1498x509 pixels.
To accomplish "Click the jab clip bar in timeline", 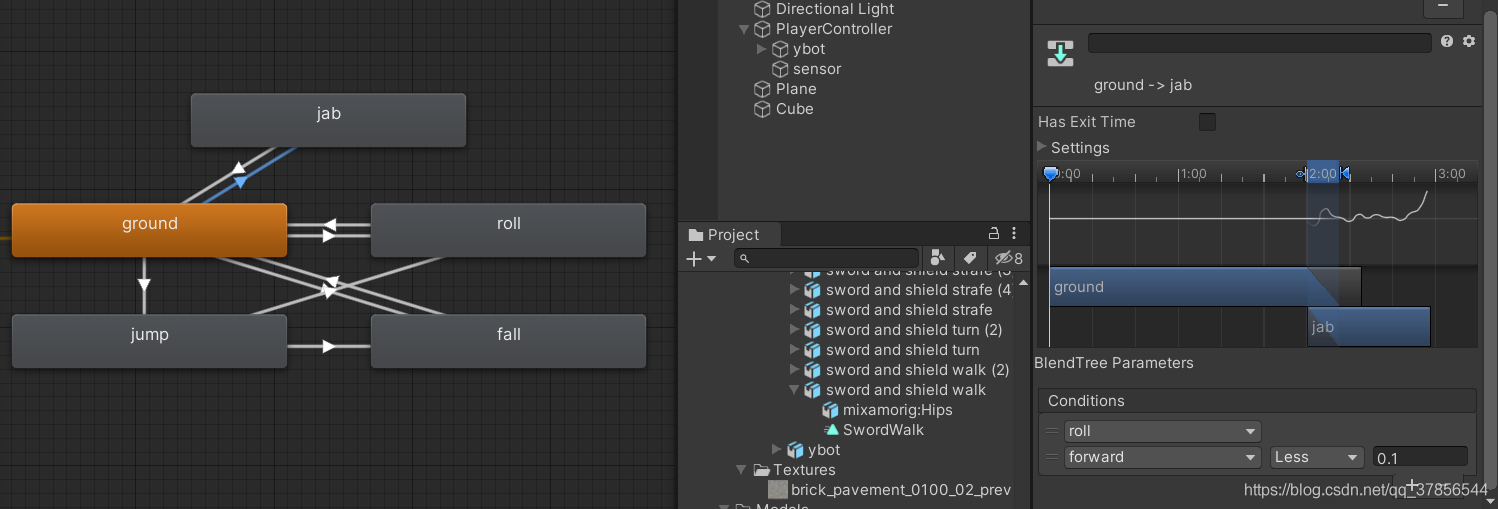I will point(1368,327).
